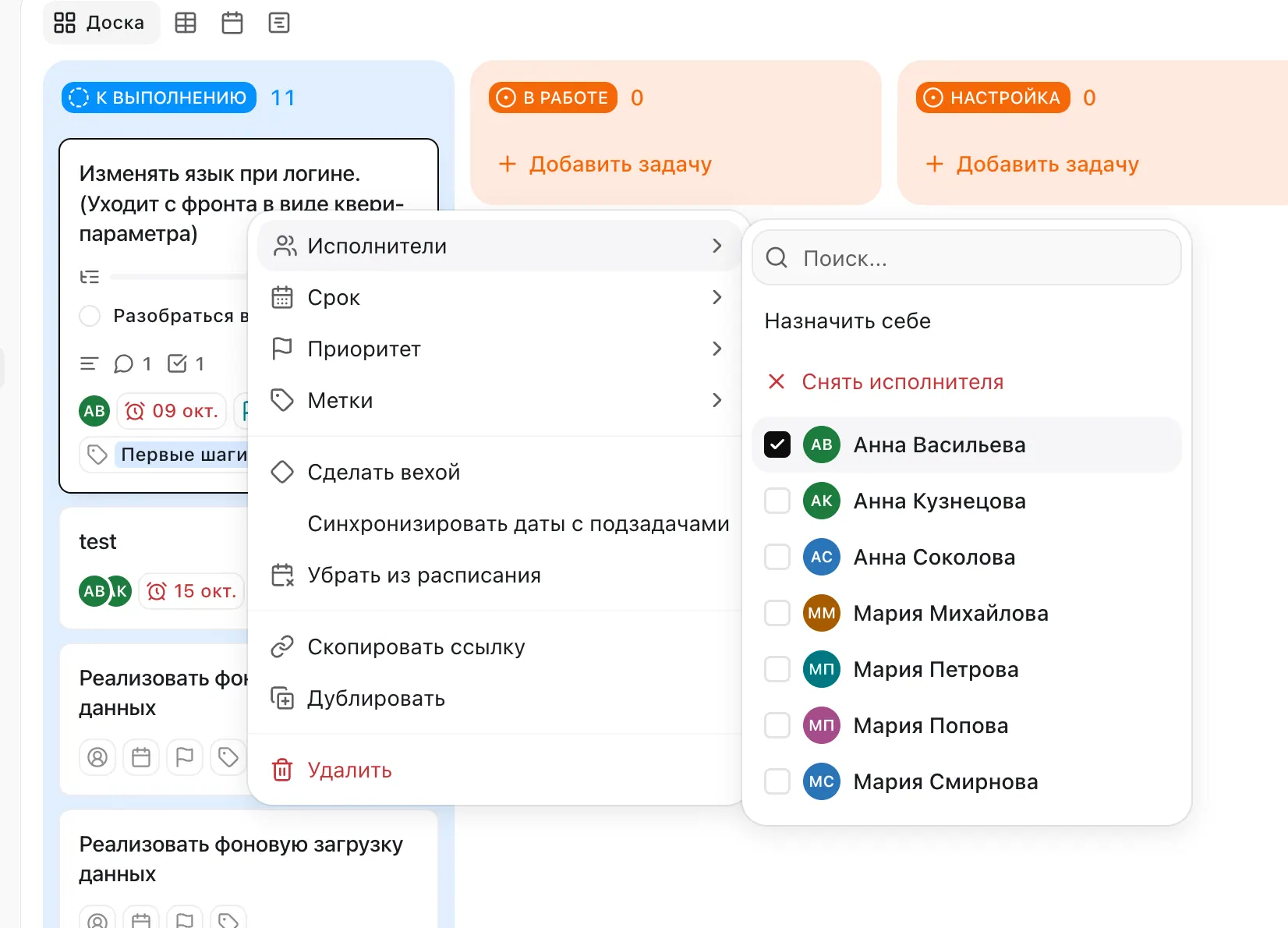Screen dimensions: 1288x928
Task: Click the АВ avatar on the test card
Action: click(x=94, y=591)
